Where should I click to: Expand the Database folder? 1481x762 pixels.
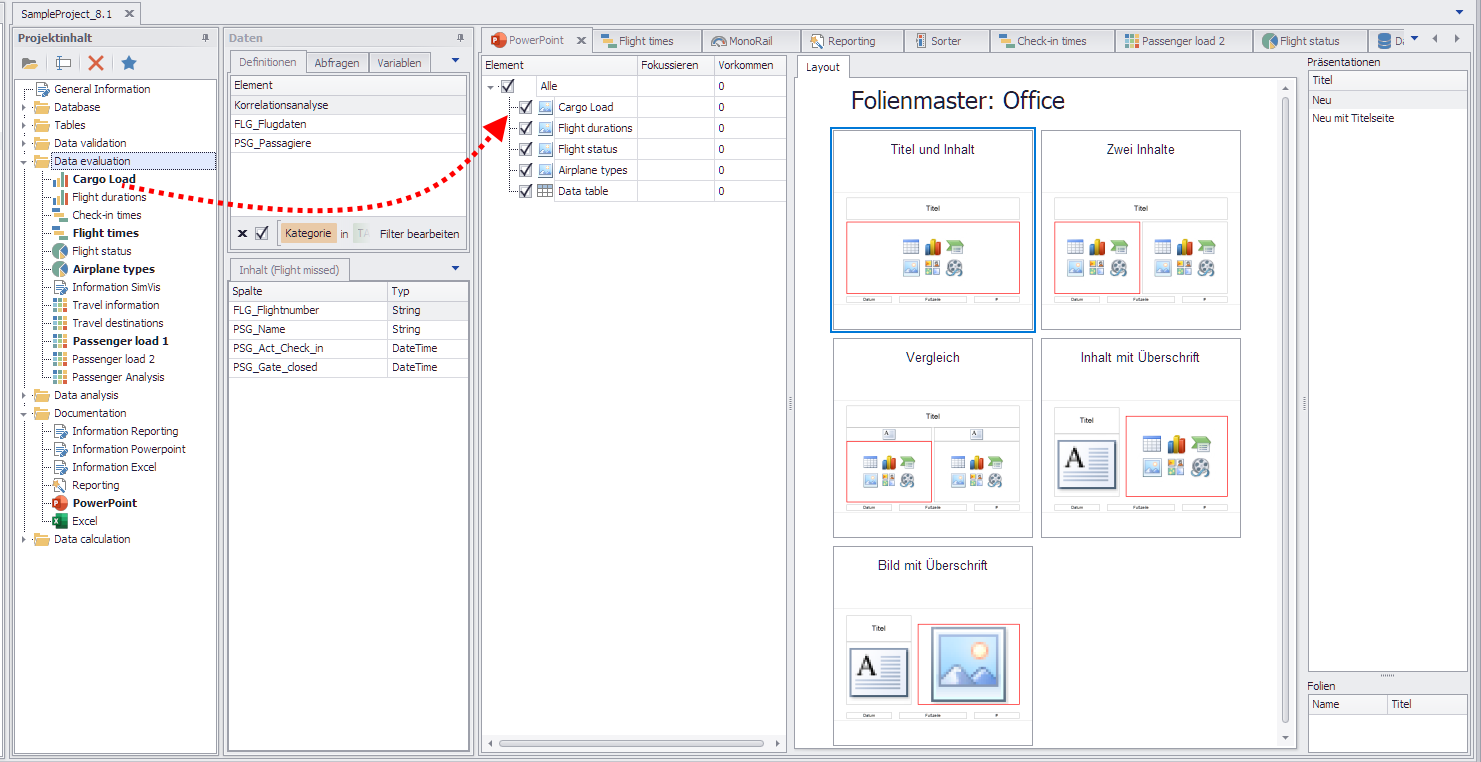click(x=24, y=107)
